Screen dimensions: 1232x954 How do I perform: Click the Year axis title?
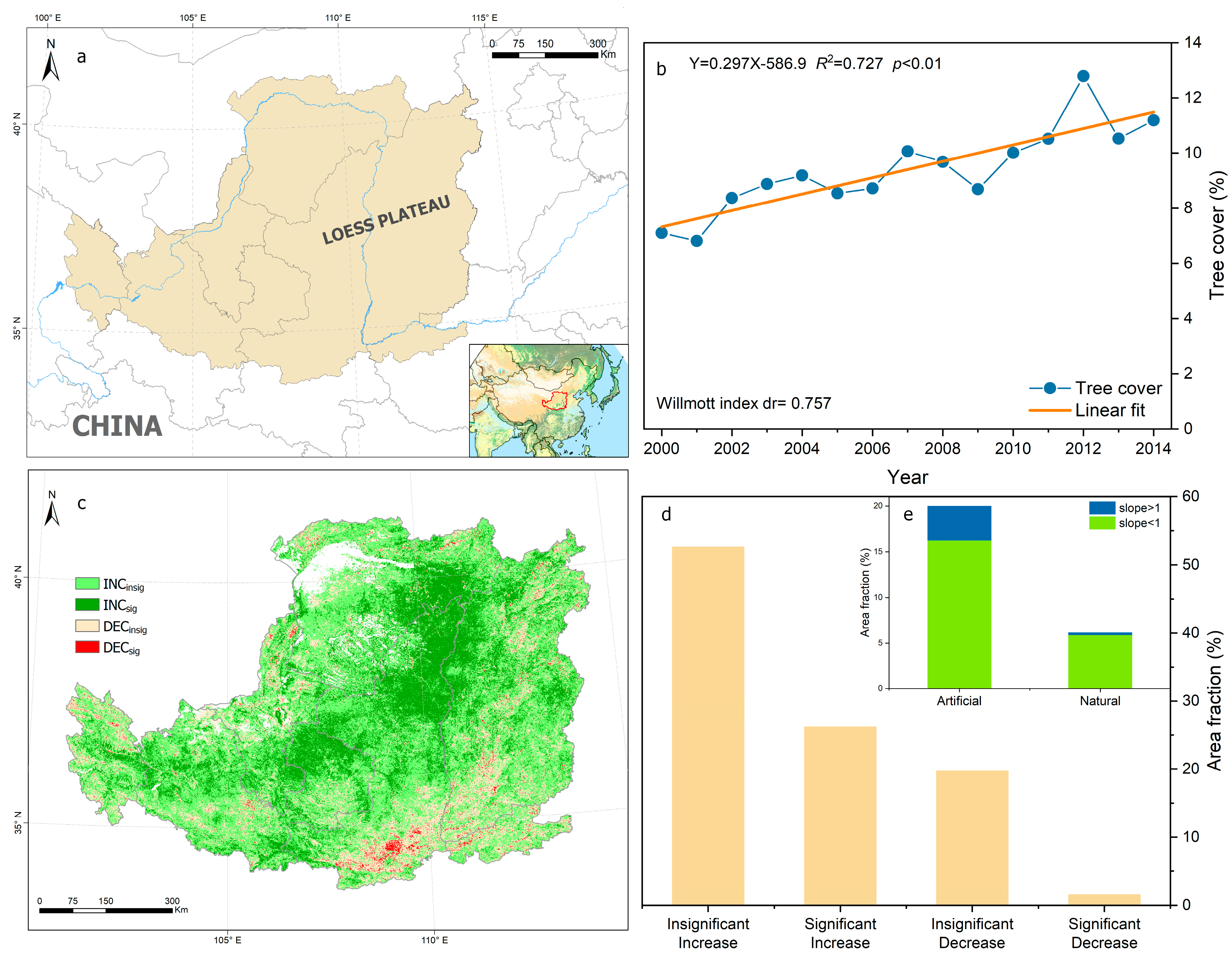tap(907, 477)
